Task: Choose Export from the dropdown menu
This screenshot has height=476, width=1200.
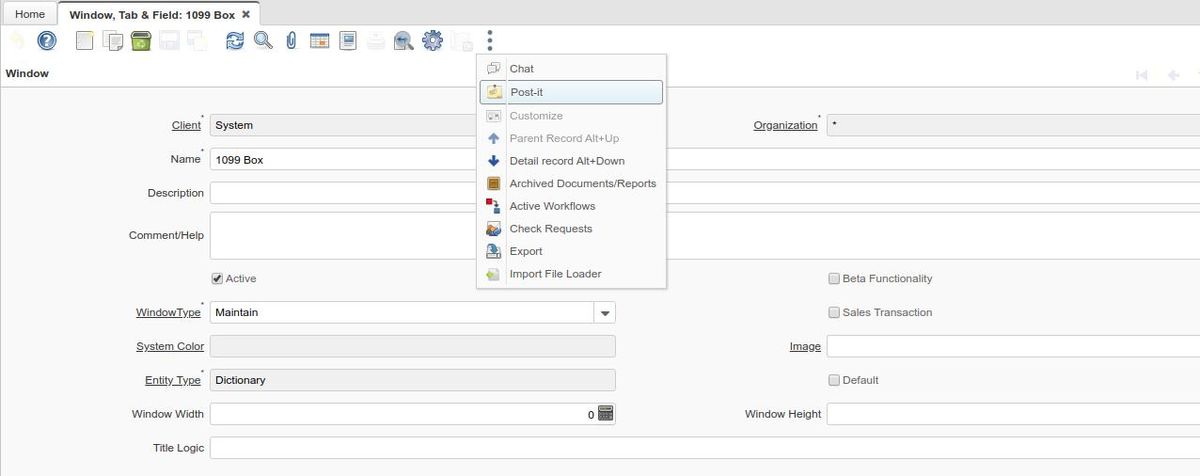Action: tap(526, 251)
